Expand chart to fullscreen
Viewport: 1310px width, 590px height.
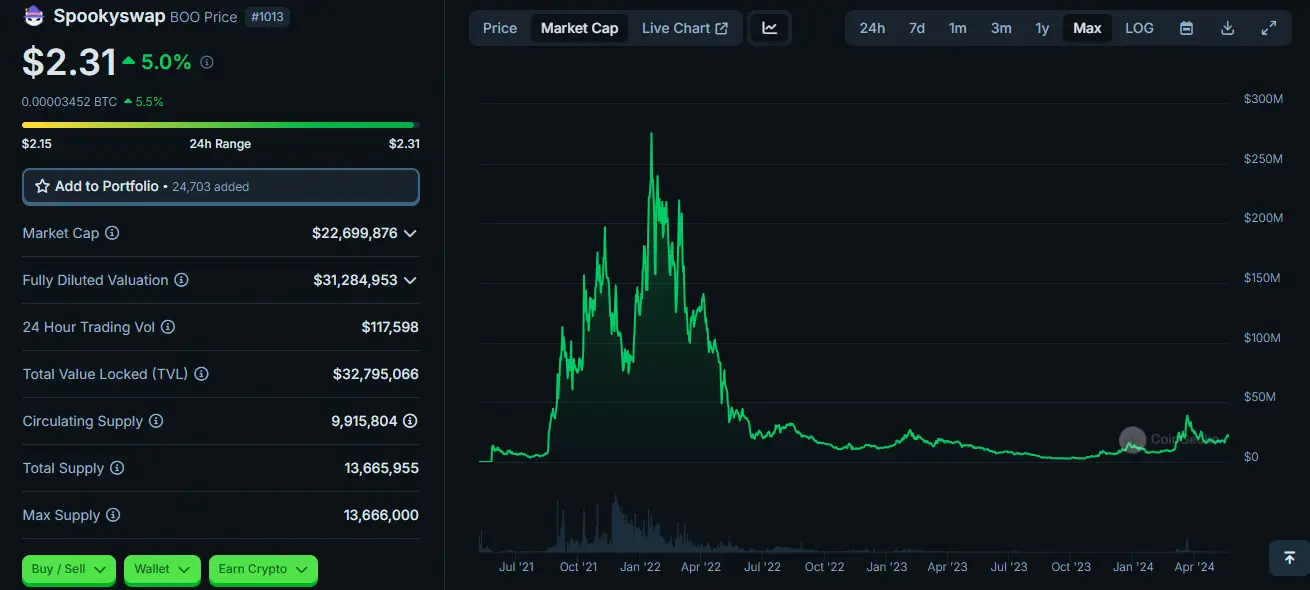pyautogui.click(x=1268, y=28)
